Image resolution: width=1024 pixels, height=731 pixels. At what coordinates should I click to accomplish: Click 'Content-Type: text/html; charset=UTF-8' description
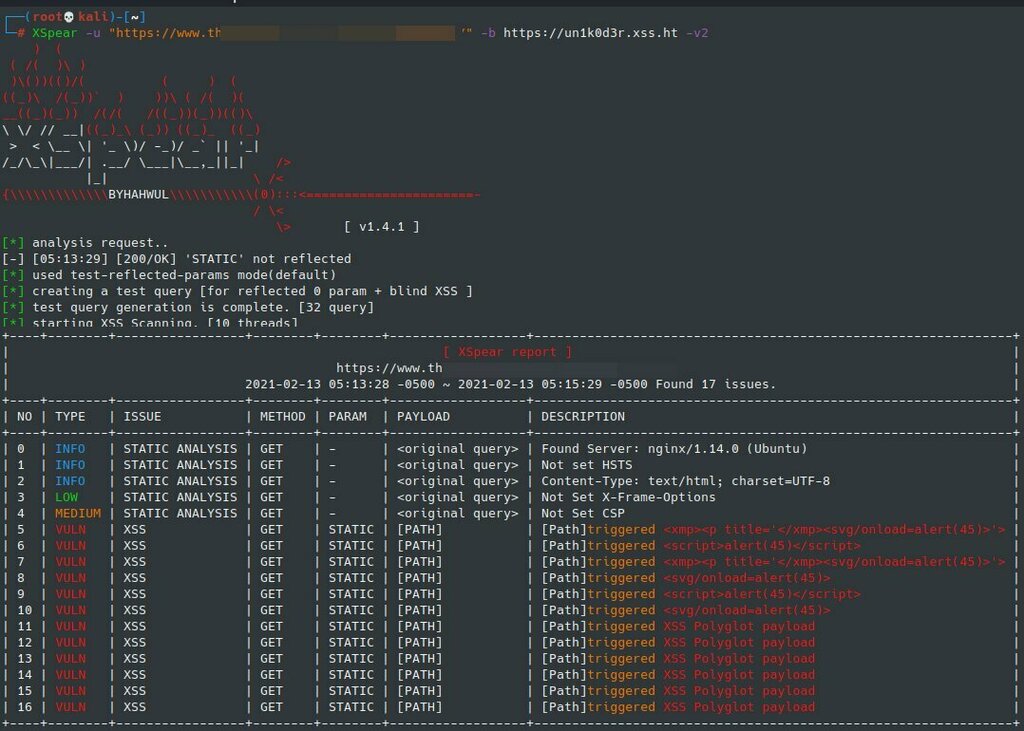pos(686,481)
